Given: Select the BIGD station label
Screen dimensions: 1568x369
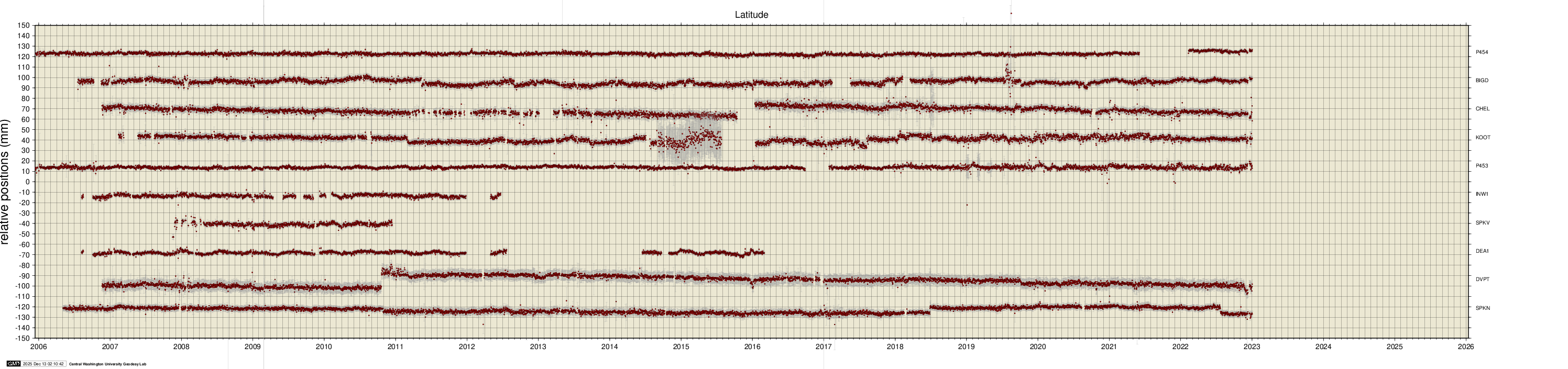Looking at the screenshot, I should click(x=1482, y=80).
